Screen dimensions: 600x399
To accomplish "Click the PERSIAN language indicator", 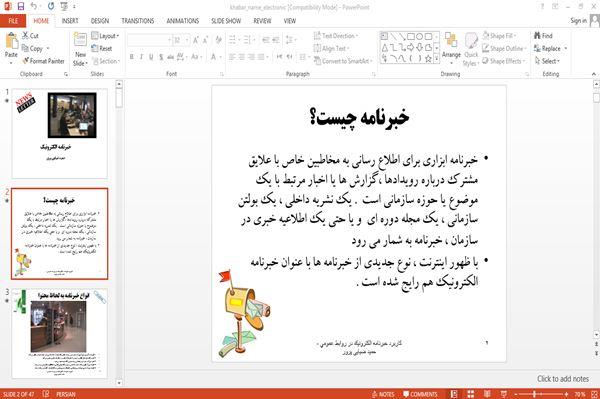I will coord(66,394).
